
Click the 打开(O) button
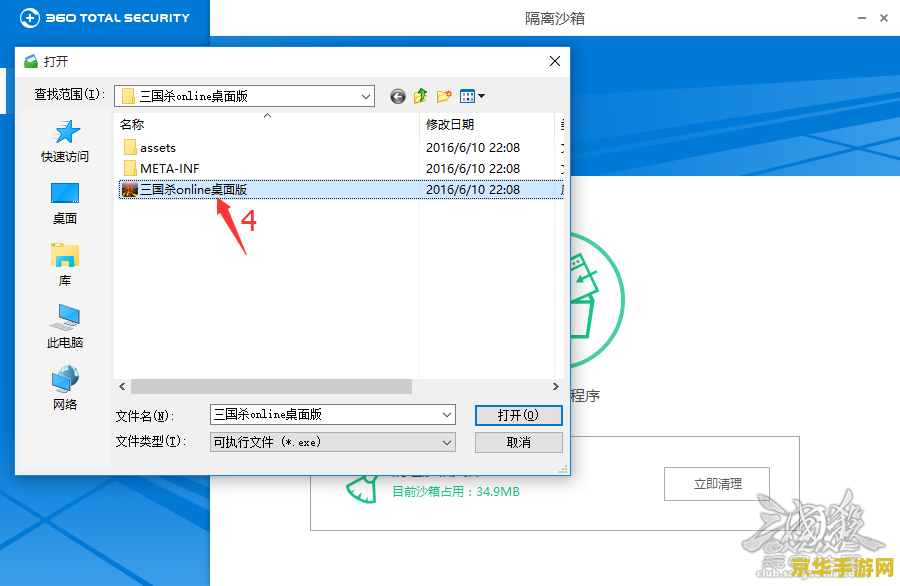(x=518, y=415)
